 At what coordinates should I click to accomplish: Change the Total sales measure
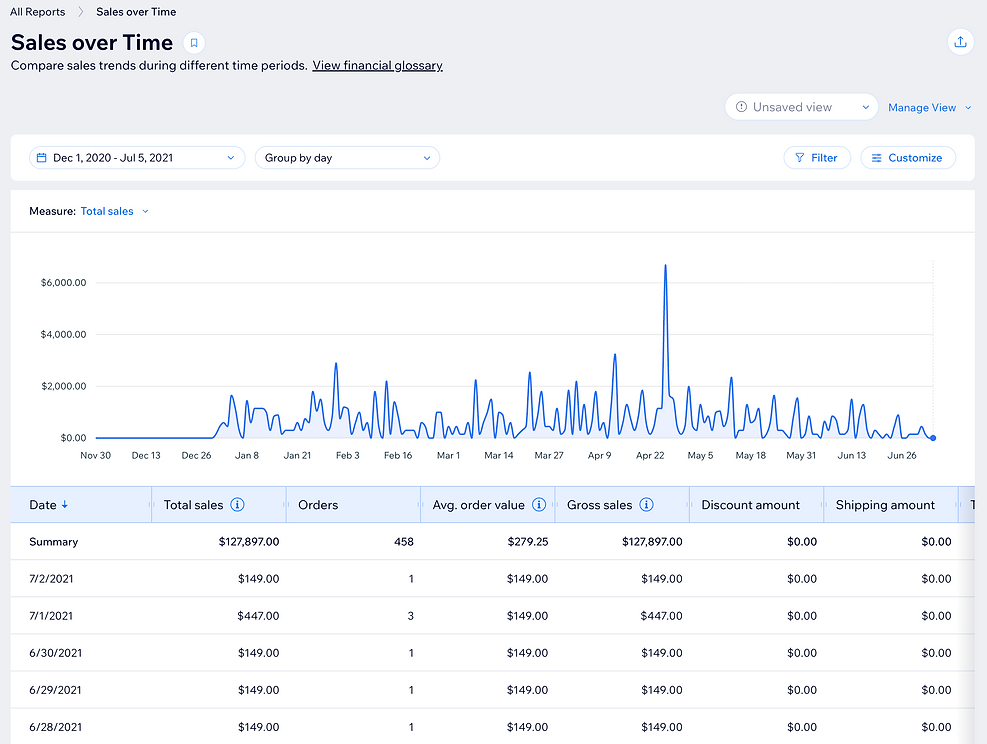click(115, 211)
